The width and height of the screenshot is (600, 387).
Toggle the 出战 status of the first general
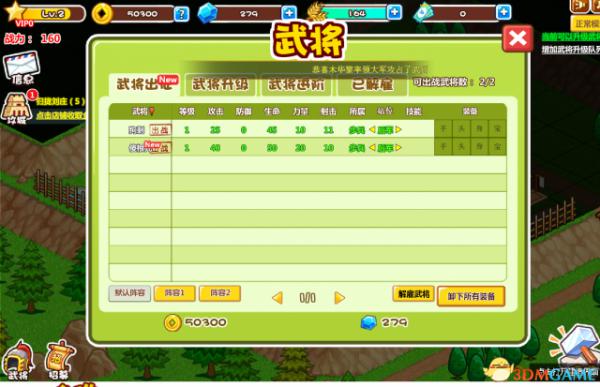[160, 130]
